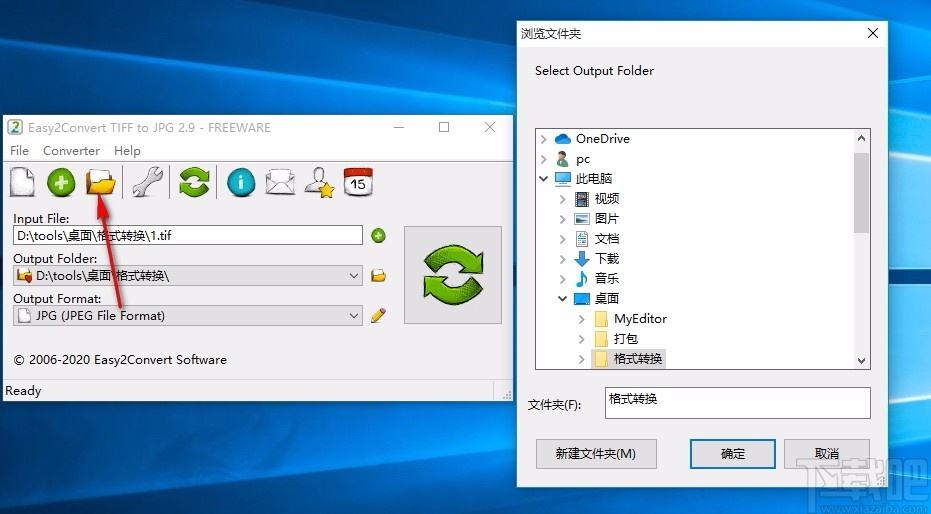Image resolution: width=931 pixels, height=514 pixels.
Task: Expand the 视频 folder node
Action: pos(562,199)
